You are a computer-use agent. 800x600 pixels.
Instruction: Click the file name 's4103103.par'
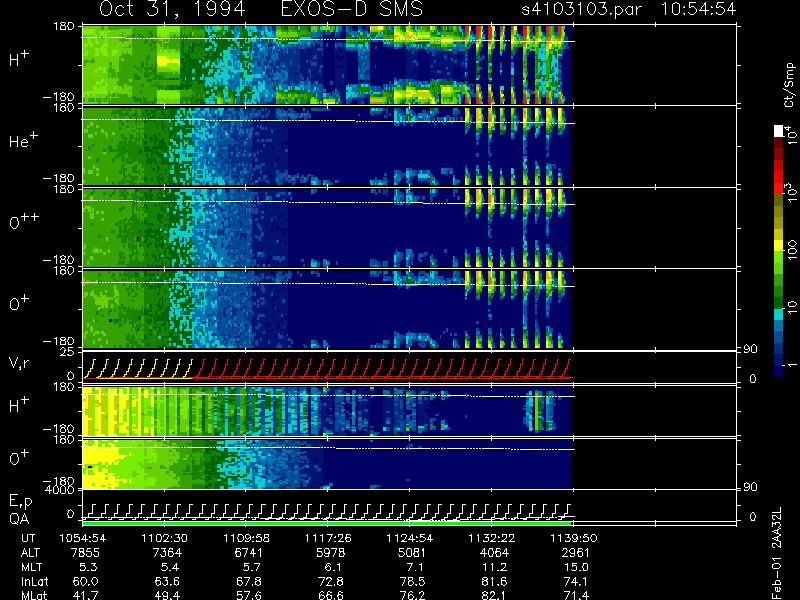coord(581,9)
